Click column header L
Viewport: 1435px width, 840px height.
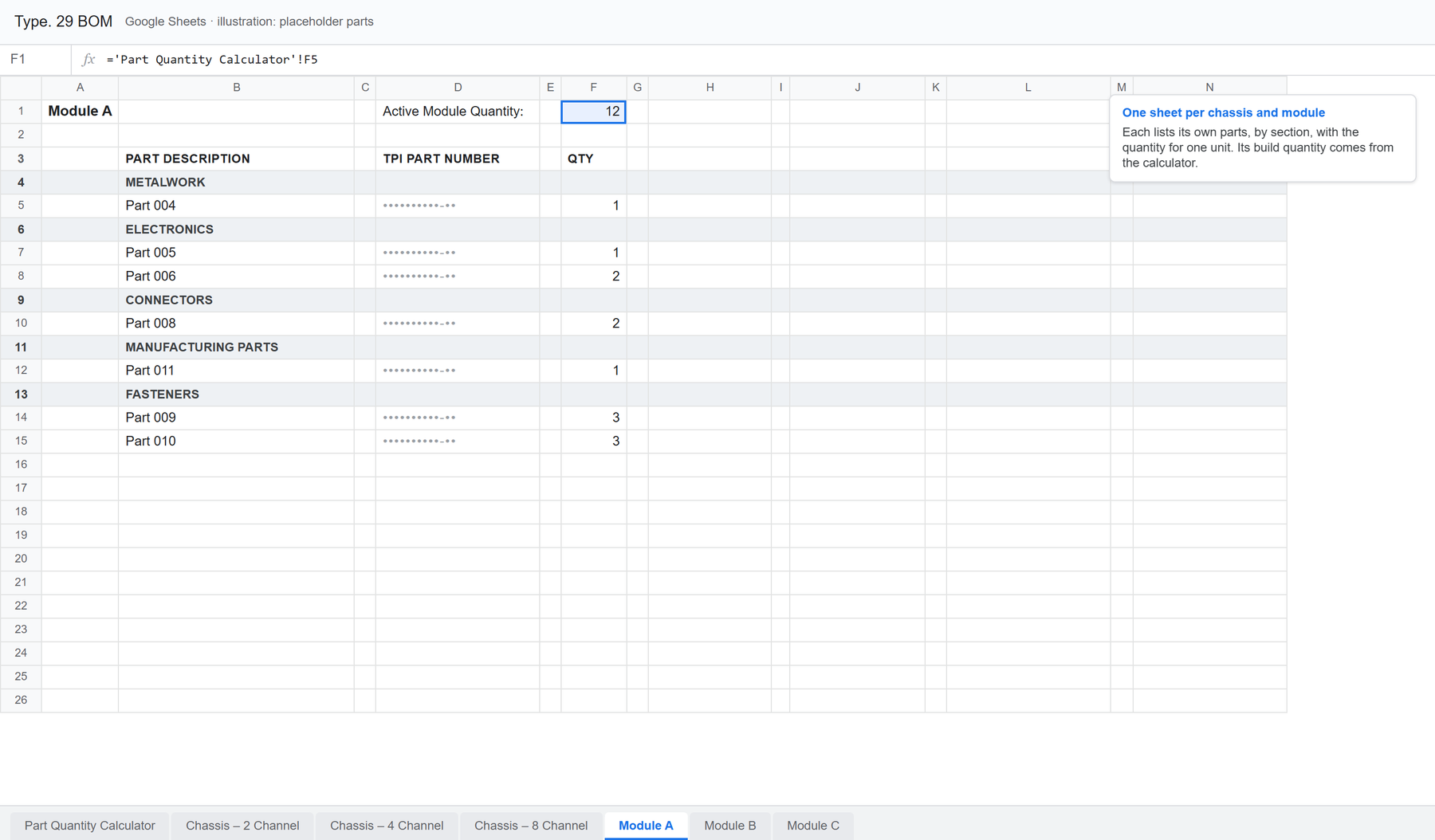(x=1028, y=88)
